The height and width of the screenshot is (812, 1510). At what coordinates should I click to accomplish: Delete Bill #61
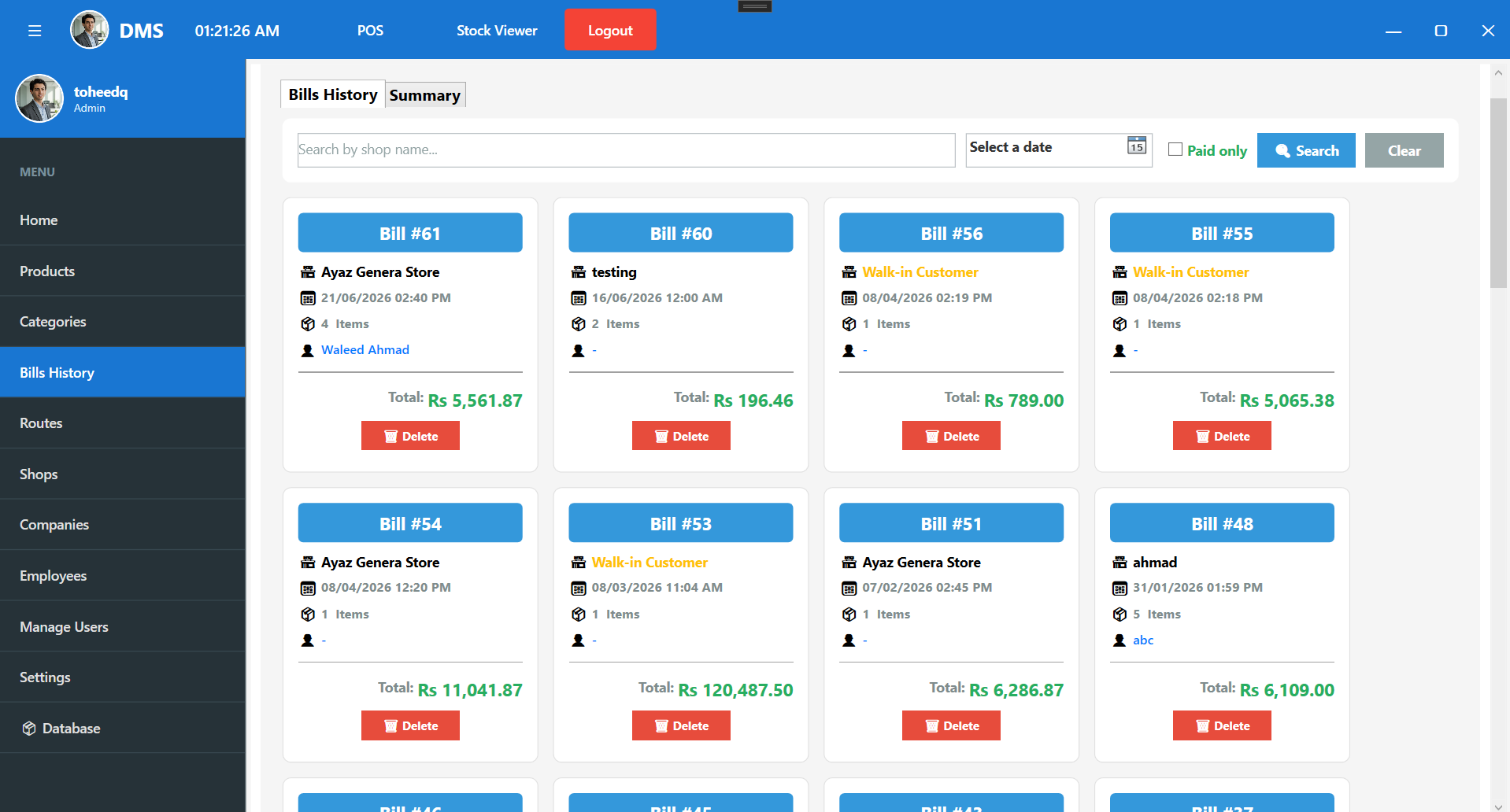pos(410,436)
